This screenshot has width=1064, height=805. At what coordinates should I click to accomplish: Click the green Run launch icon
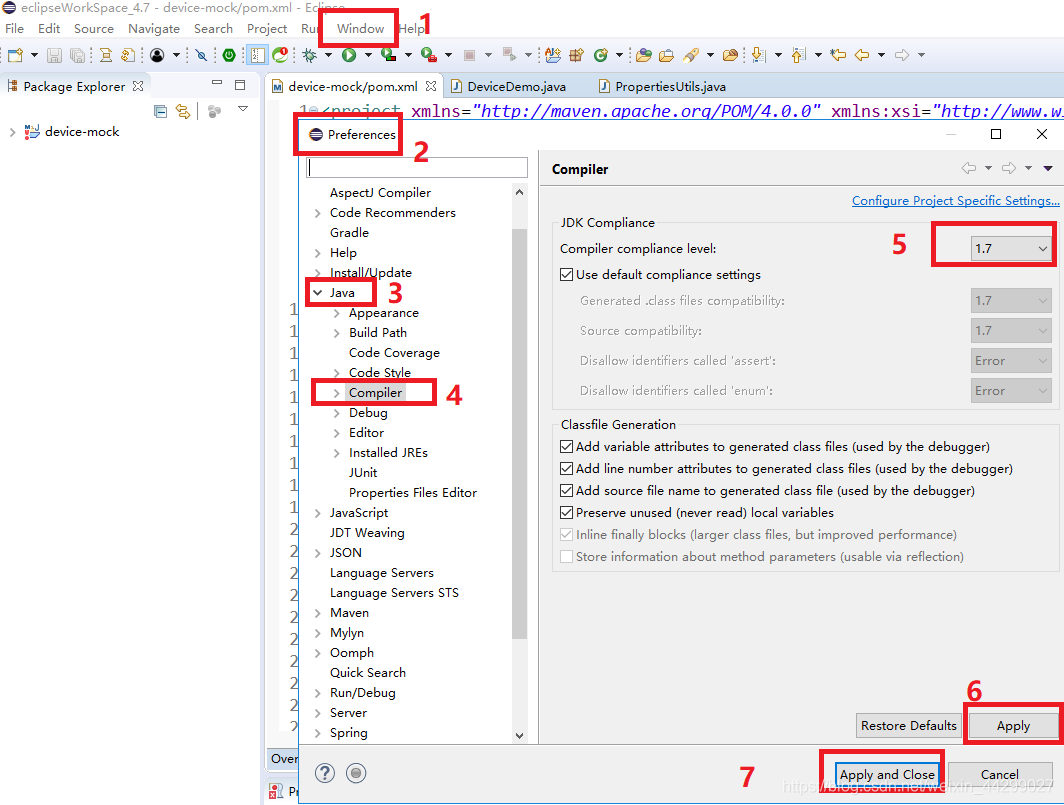click(349, 55)
